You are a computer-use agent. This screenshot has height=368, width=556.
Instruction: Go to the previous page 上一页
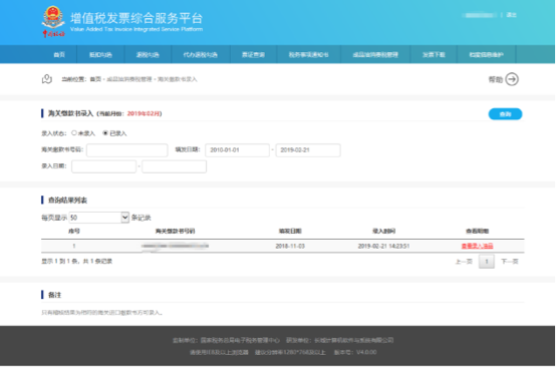click(464, 262)
